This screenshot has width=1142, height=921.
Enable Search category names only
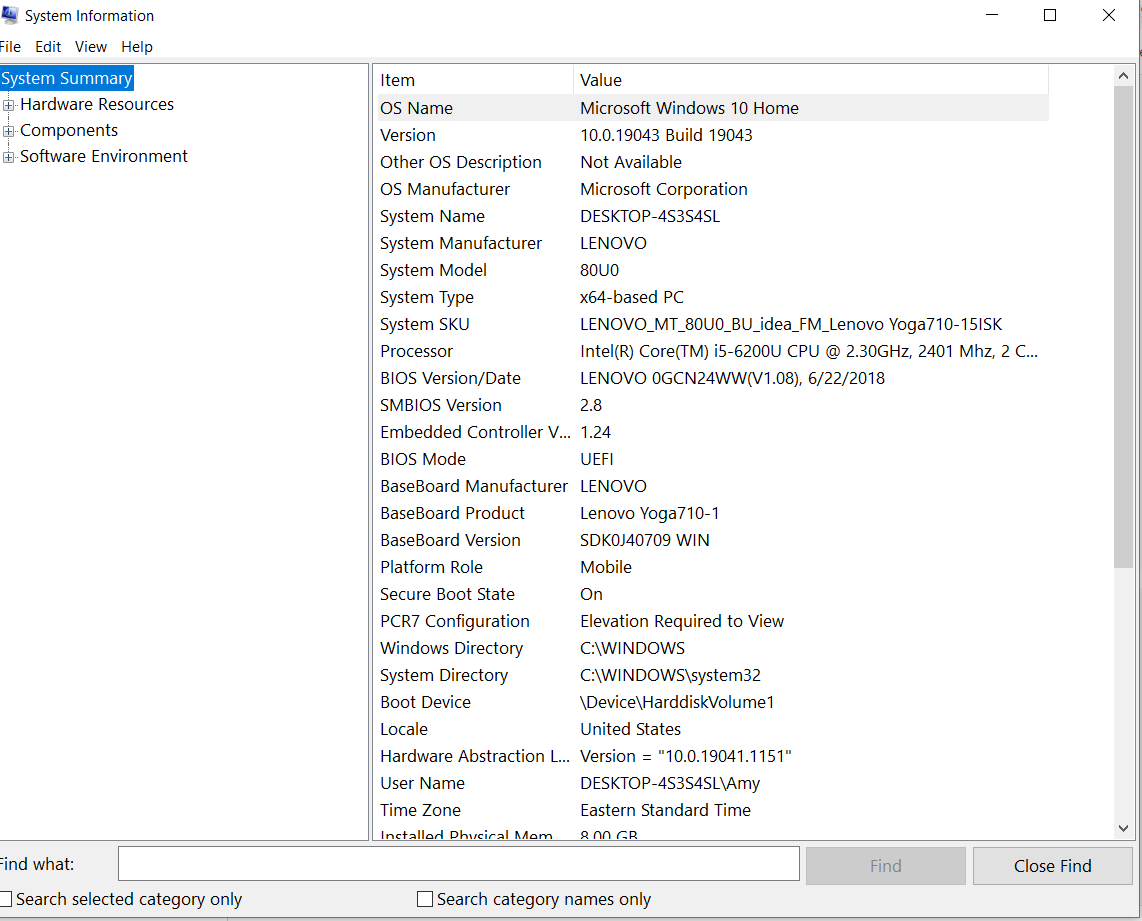pyautogui.click(x=425, y=899)
